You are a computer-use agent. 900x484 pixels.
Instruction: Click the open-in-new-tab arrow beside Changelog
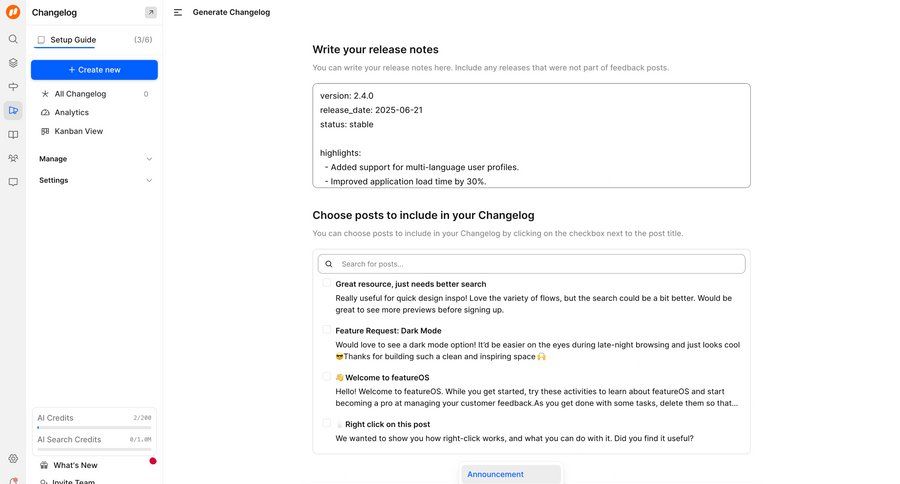tap(151, 12)
